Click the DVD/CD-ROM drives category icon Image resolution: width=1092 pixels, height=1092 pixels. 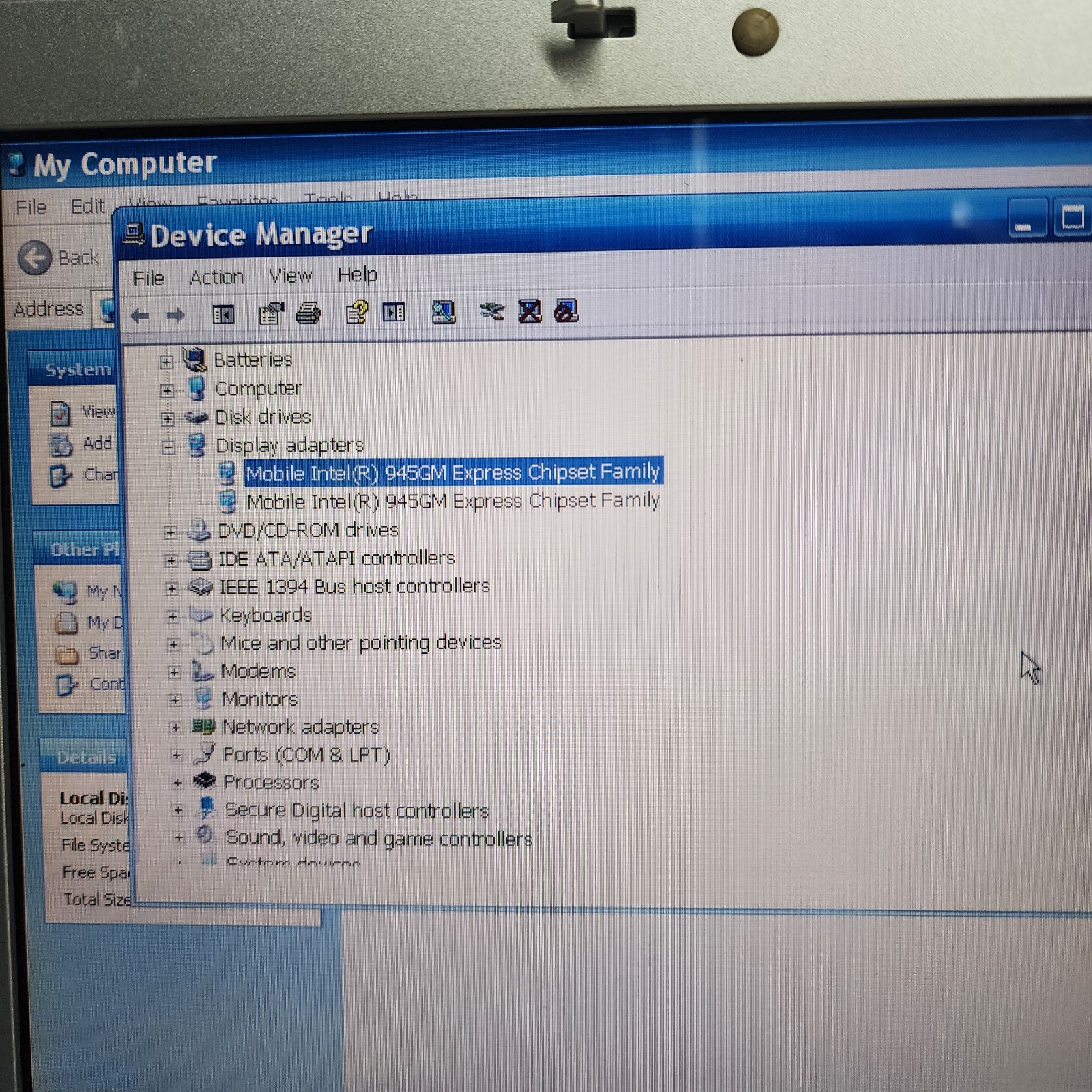[x=199, y=530]
